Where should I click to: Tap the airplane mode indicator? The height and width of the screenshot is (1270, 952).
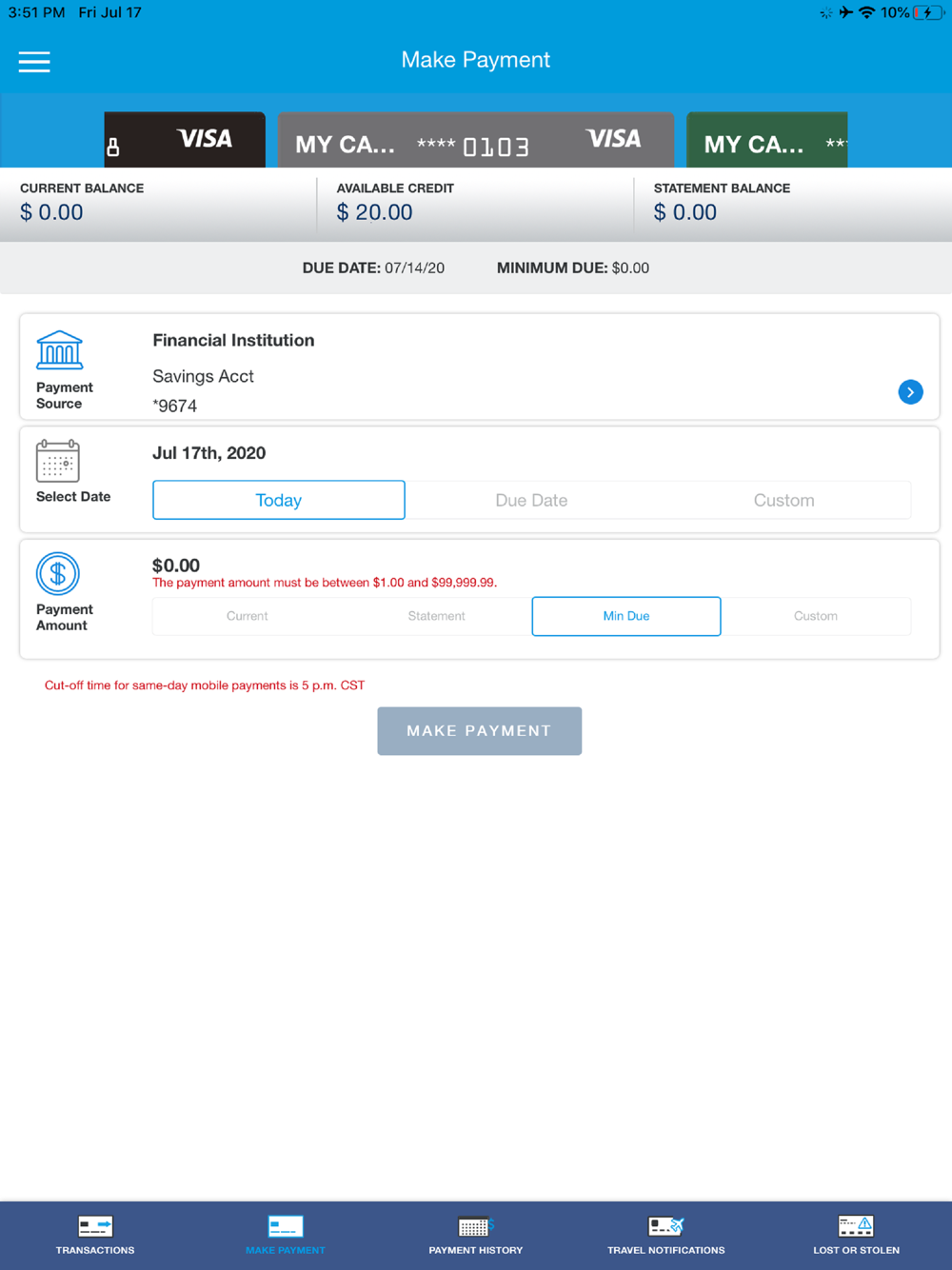coord(845,12)
